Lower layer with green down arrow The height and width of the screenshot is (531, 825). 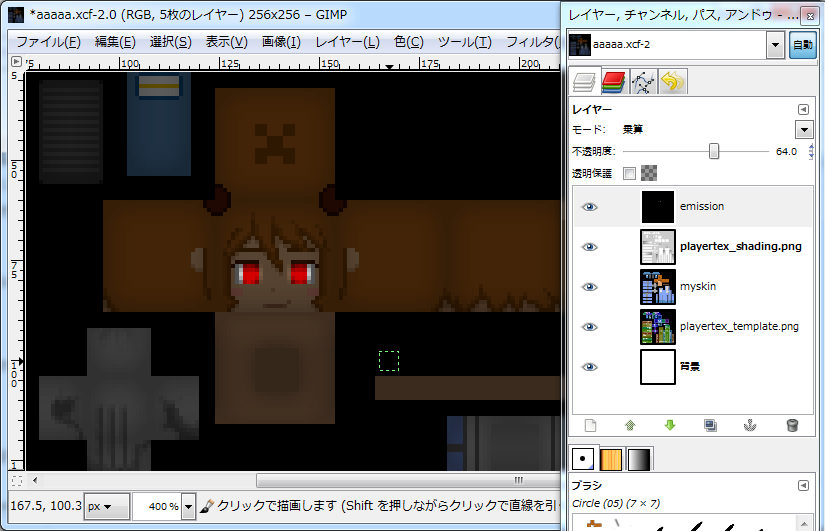point(670,425)
